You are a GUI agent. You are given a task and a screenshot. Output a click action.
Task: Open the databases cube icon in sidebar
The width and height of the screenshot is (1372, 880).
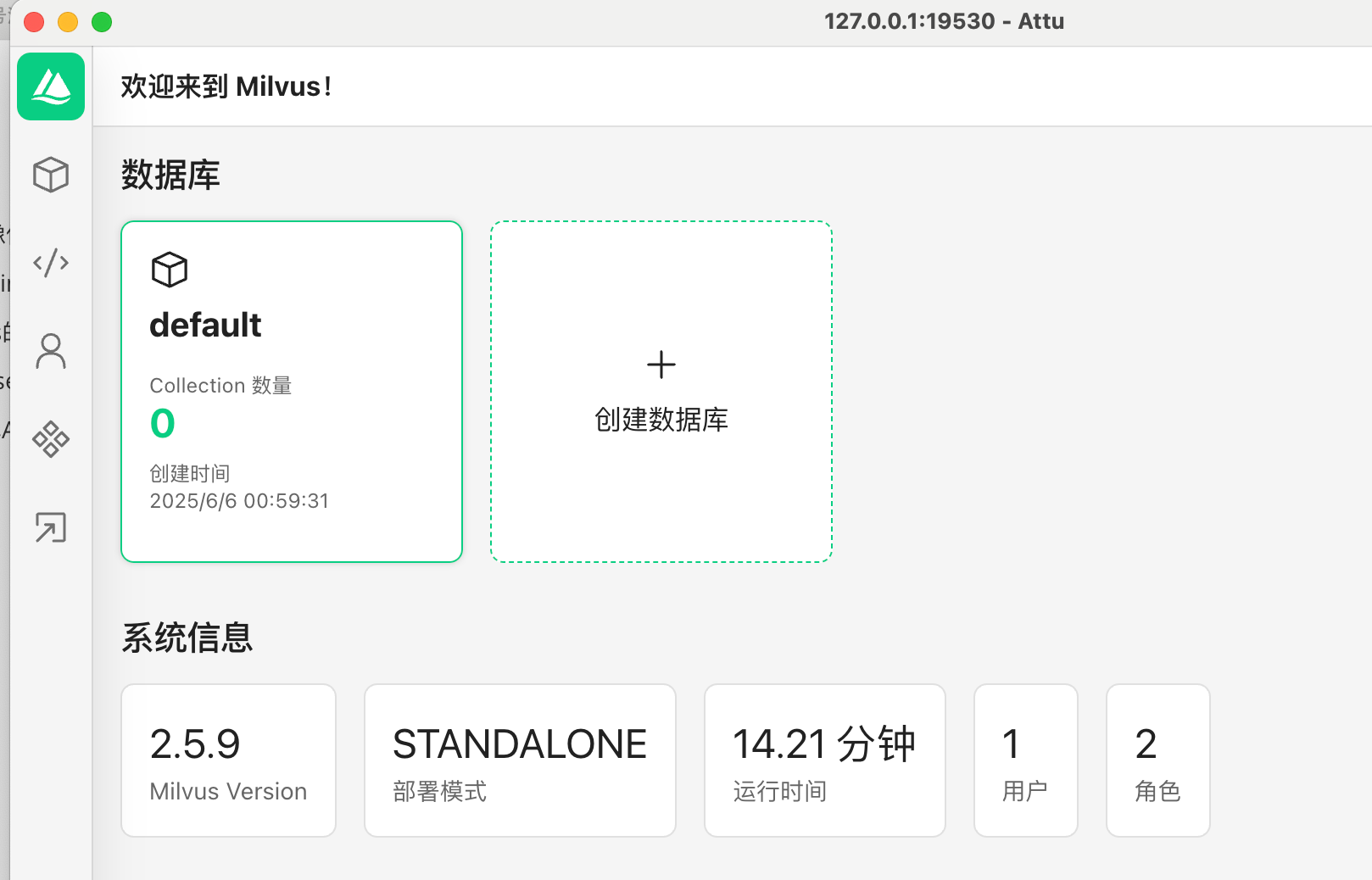pos(51,175)
